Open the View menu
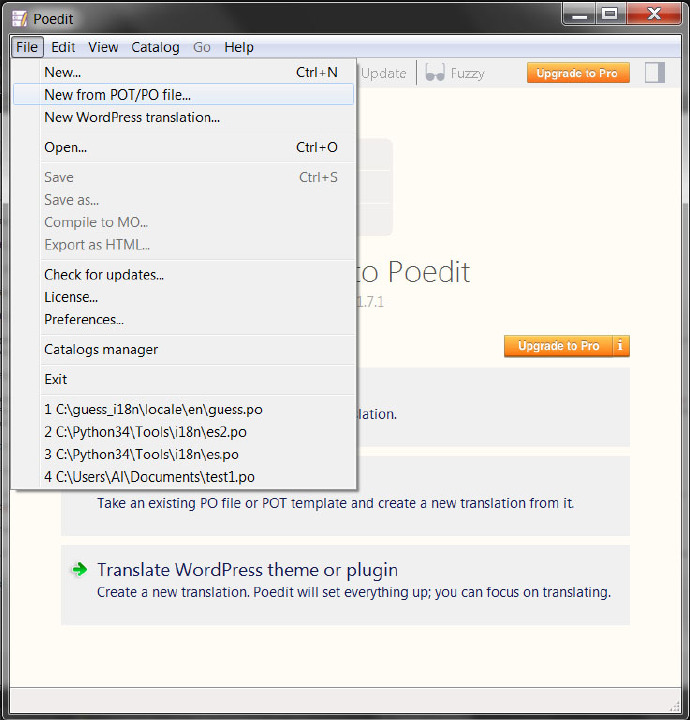The image size is (690, 720). coord(103,47)
